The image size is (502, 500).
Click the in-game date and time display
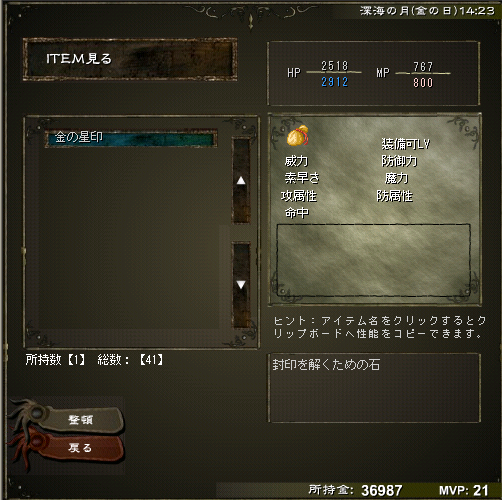click(427, 11)
